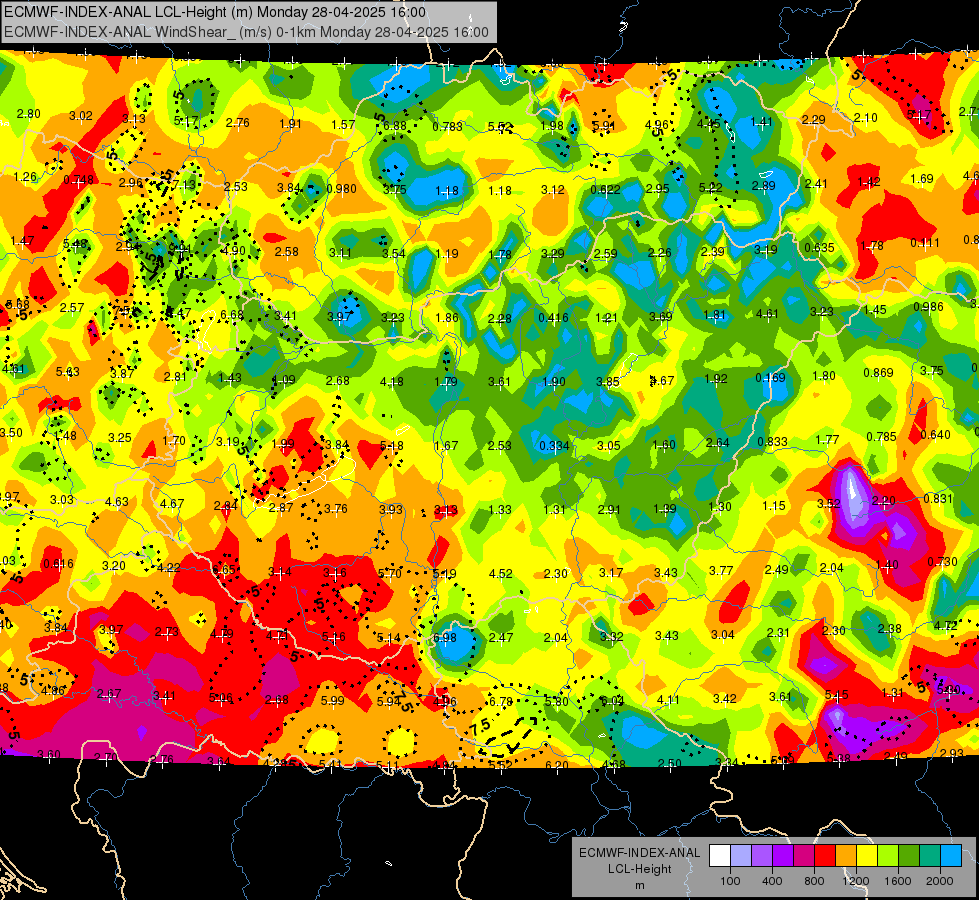
Task: Click the legend tick label 400
Action: pyautogui.click(x=772, y=881)
